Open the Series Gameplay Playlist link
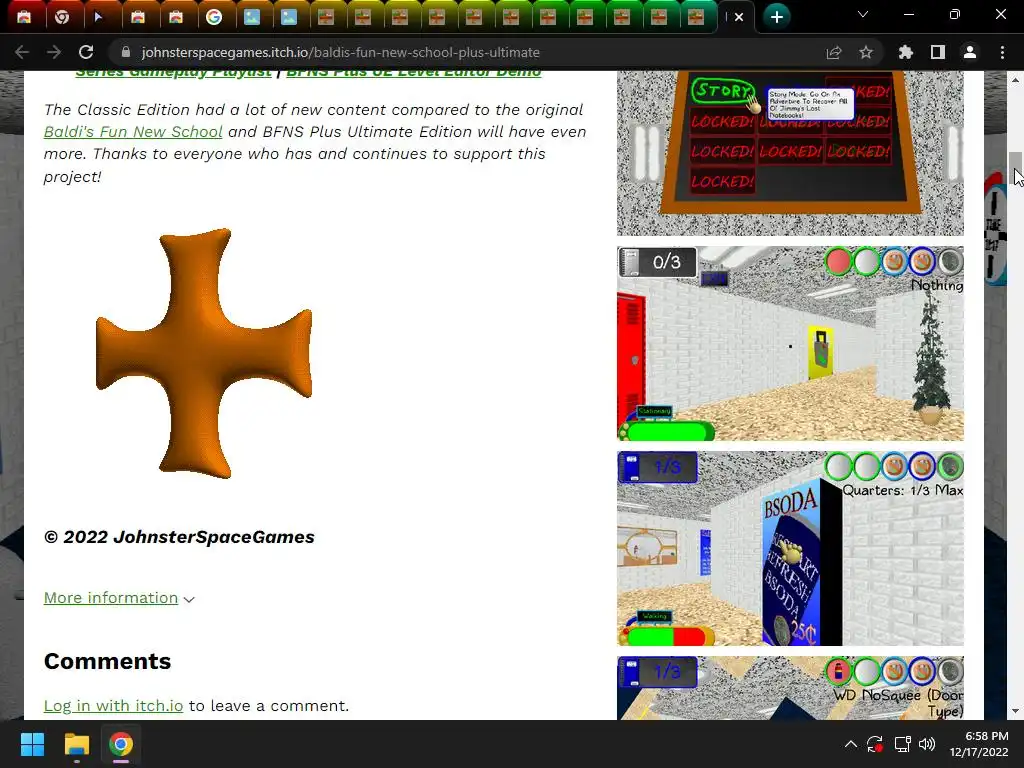This screenshot has width=1024, height=768. [x=173, y=73]
